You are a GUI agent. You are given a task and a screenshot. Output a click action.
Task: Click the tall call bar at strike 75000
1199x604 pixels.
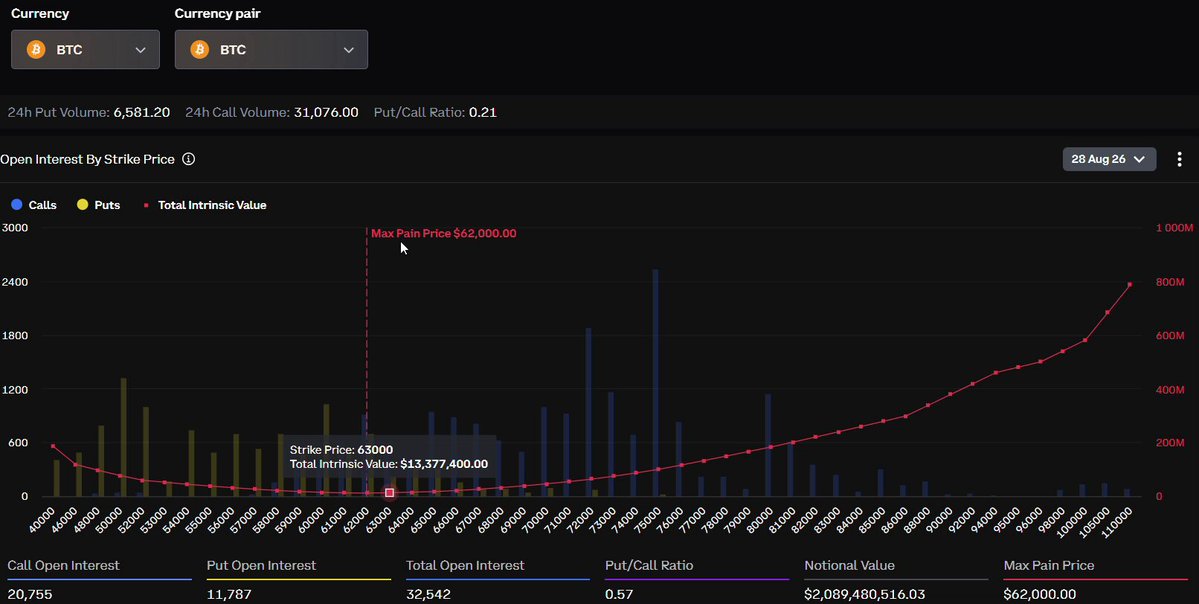click(655, 382)
